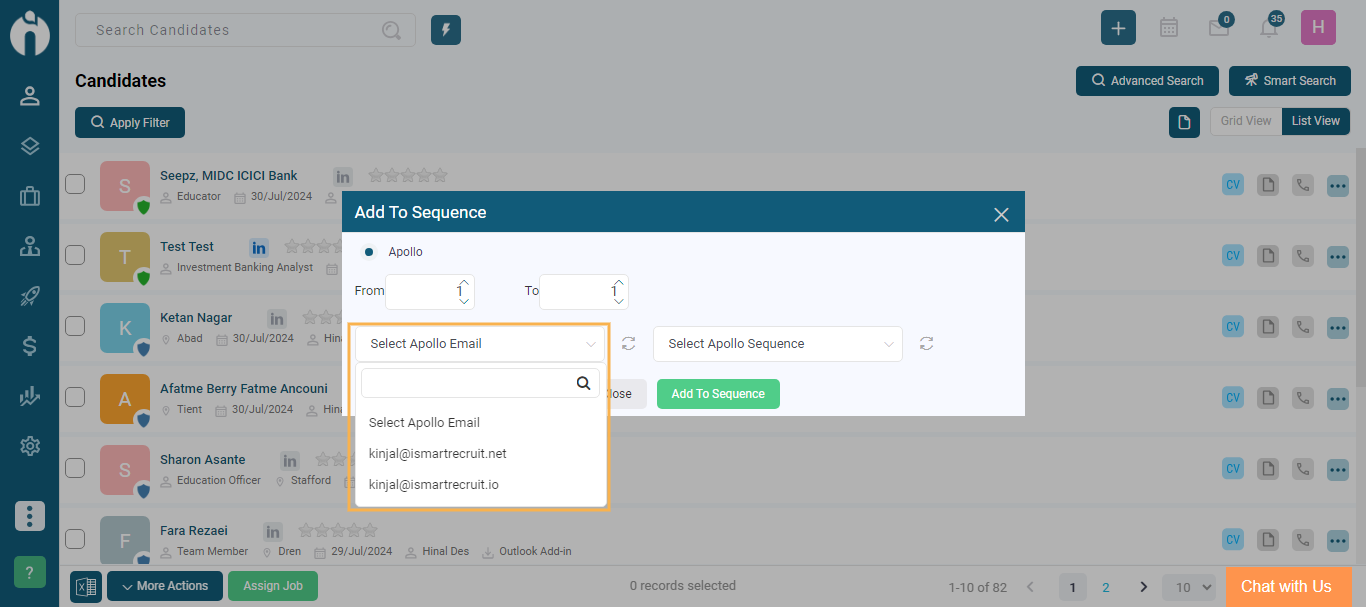
Task: Open the settings gear in sidebar
Action: click(x=30, y=446)
